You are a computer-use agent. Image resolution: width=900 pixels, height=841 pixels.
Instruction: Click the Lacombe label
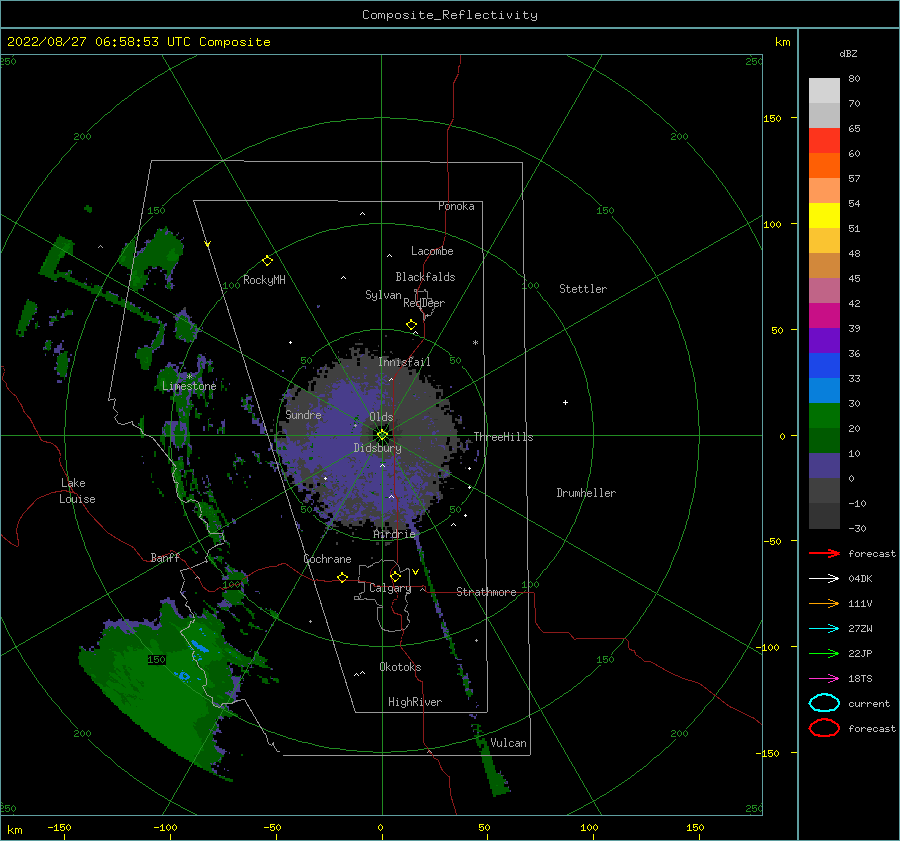pos(432,251)
